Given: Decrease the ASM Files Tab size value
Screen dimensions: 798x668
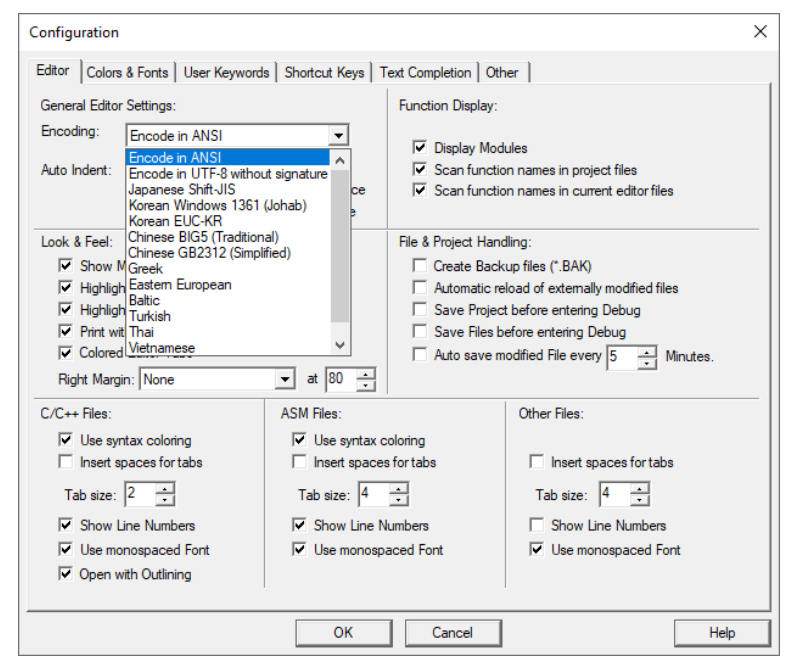Looking at the screenshot, I should 398,500.
